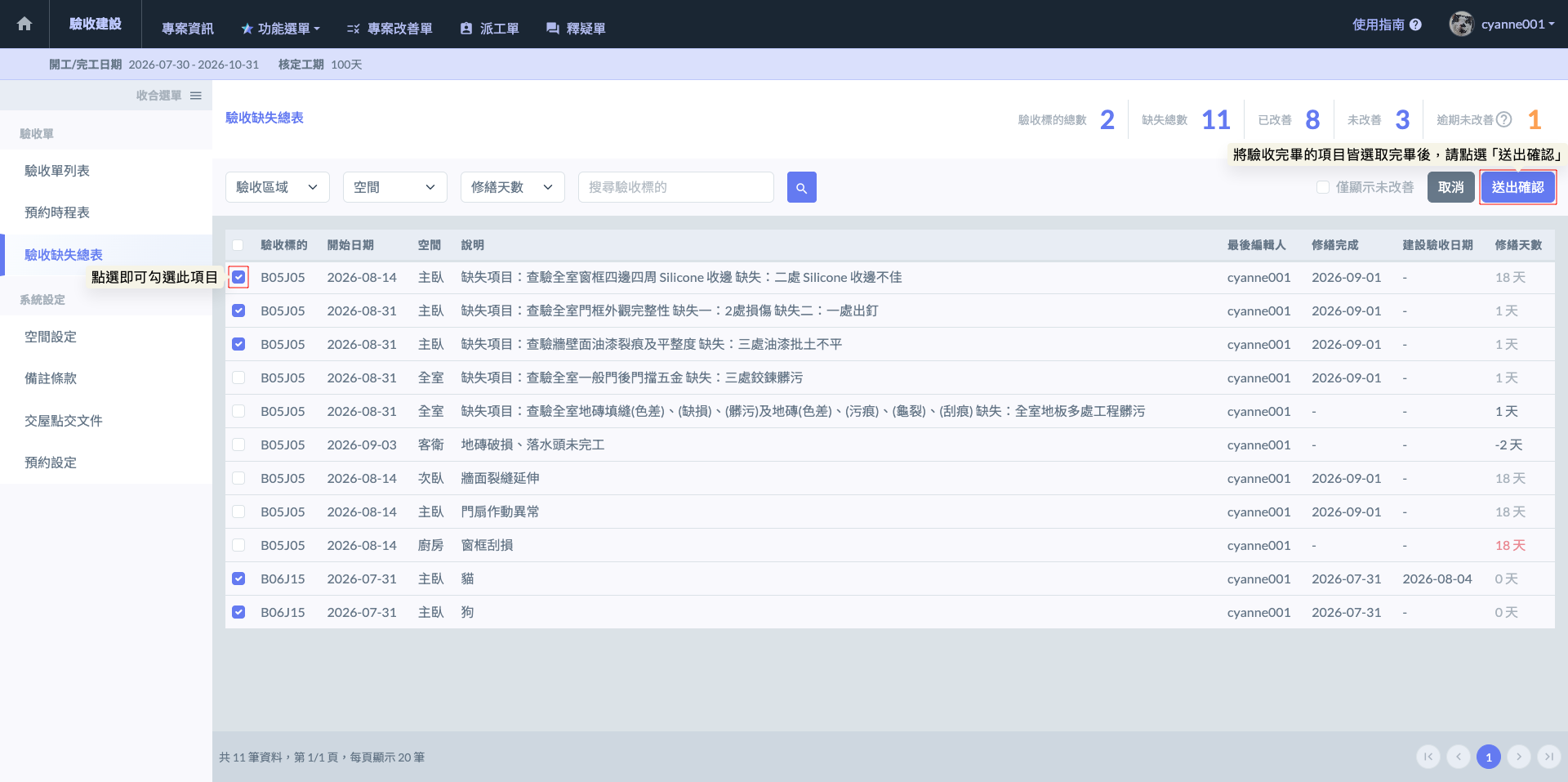Check the row for 一般門後門擋五金 defect
Image resolution: width=1568 pixels, height=782 pixels.
pyautogui.click(x=238, y=378)
